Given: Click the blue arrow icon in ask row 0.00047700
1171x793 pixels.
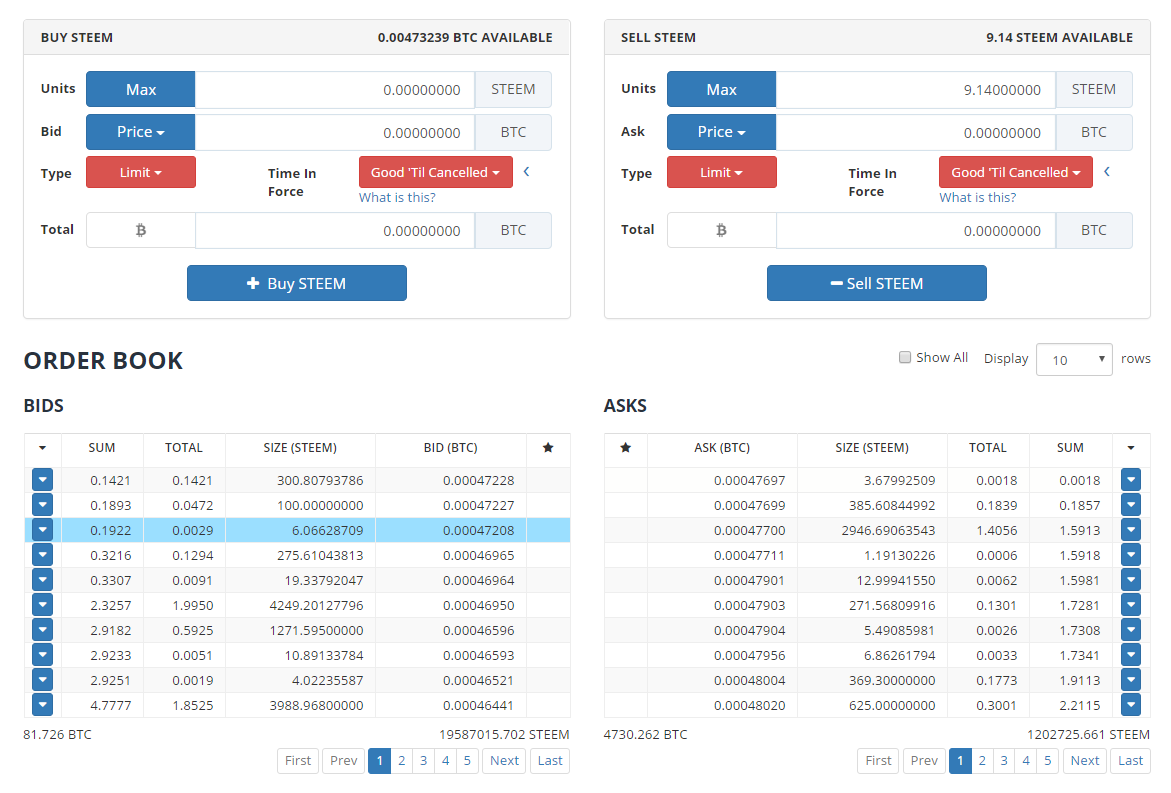Looking at the screenshot, I should coord(1131,530).
